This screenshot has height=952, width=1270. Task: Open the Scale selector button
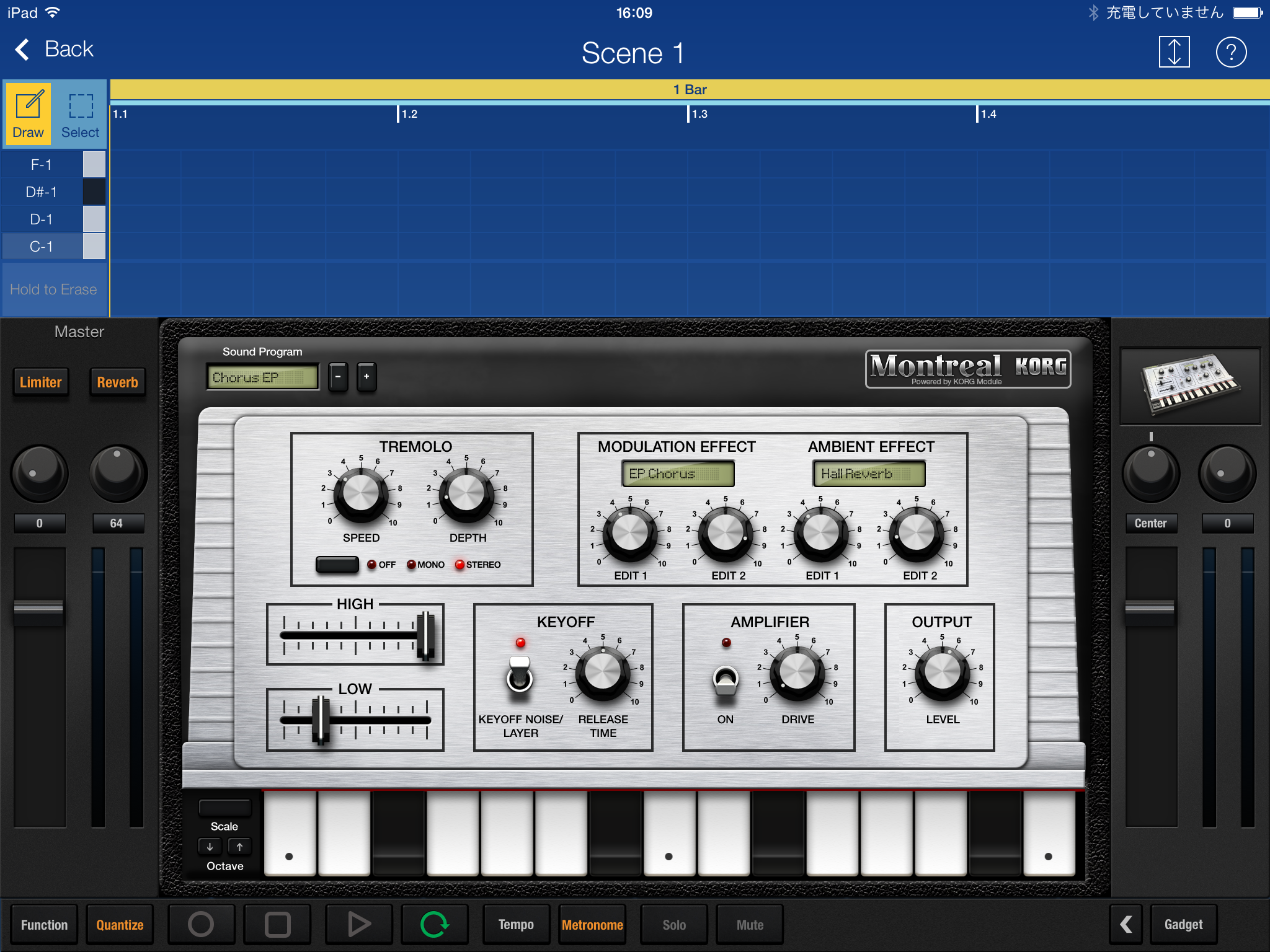(x=225, y=808)
